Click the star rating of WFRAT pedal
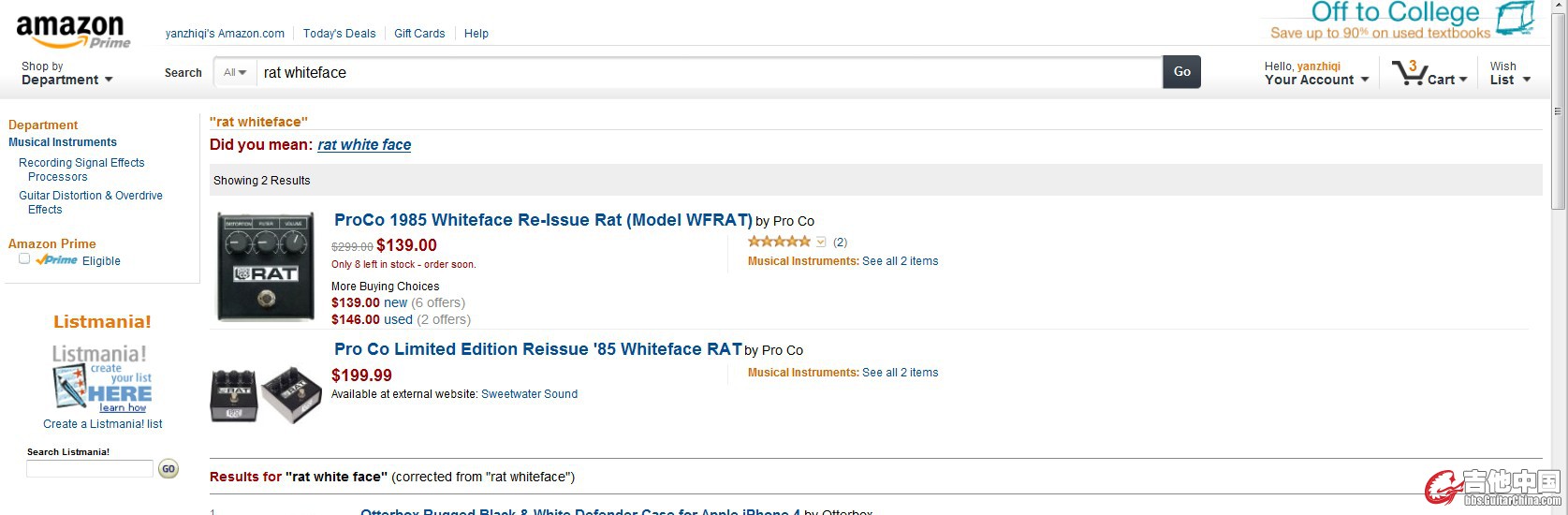 click(x=779, y=242)
